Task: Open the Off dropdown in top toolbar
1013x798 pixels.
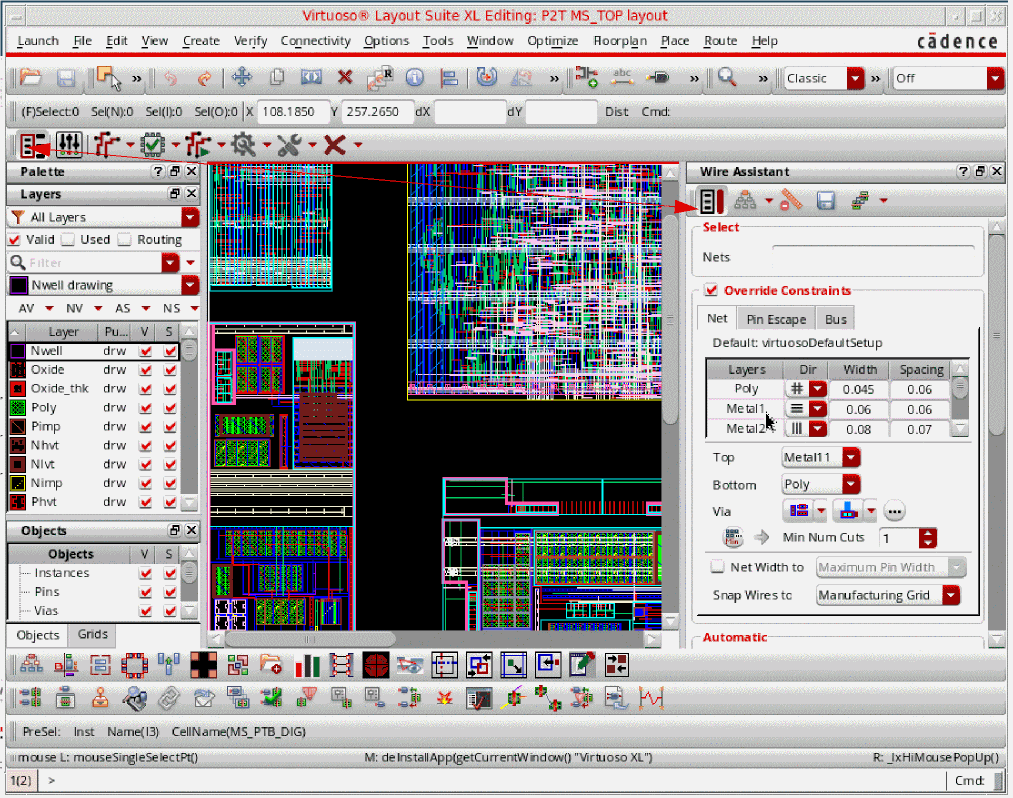Action: pyautogui.click(x=996, y=78)
